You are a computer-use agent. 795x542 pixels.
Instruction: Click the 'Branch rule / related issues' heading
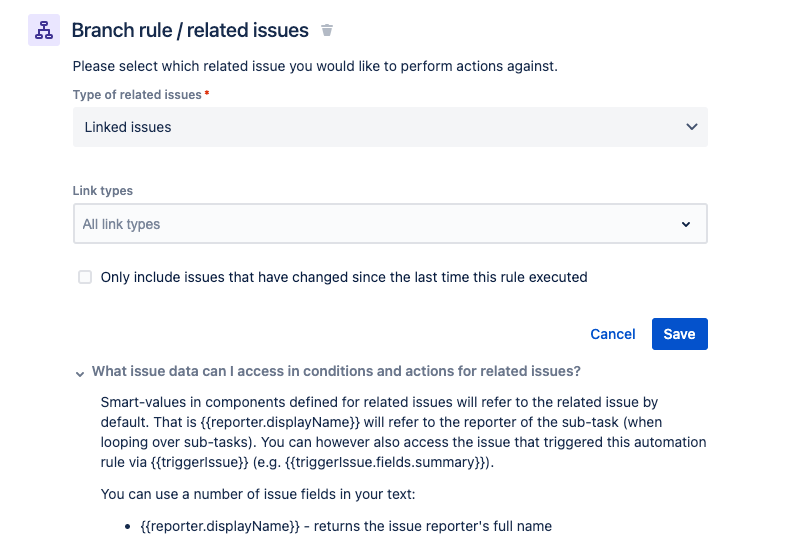190,31
